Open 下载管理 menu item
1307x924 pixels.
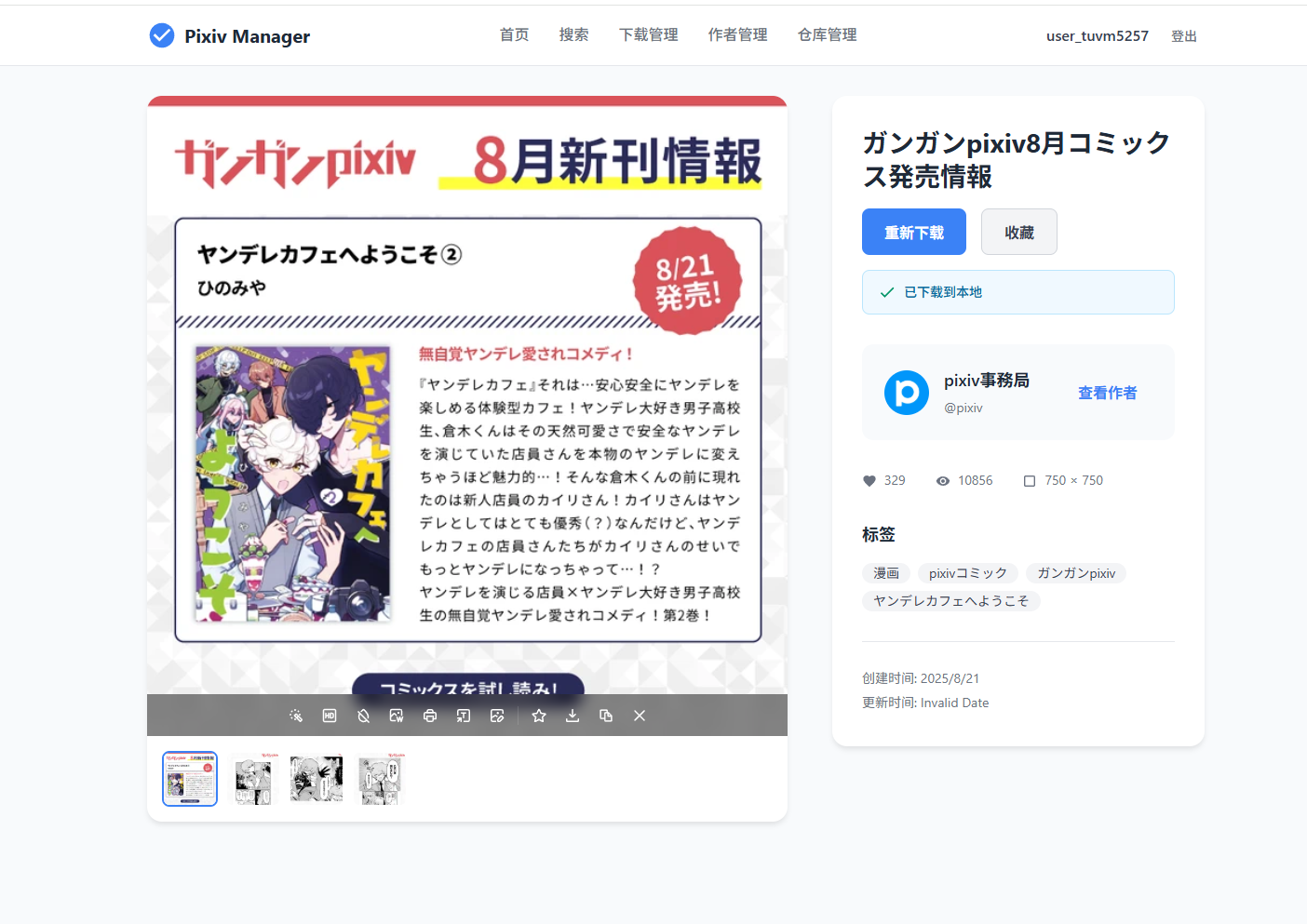pyautogui.click(x=648, y=34)
